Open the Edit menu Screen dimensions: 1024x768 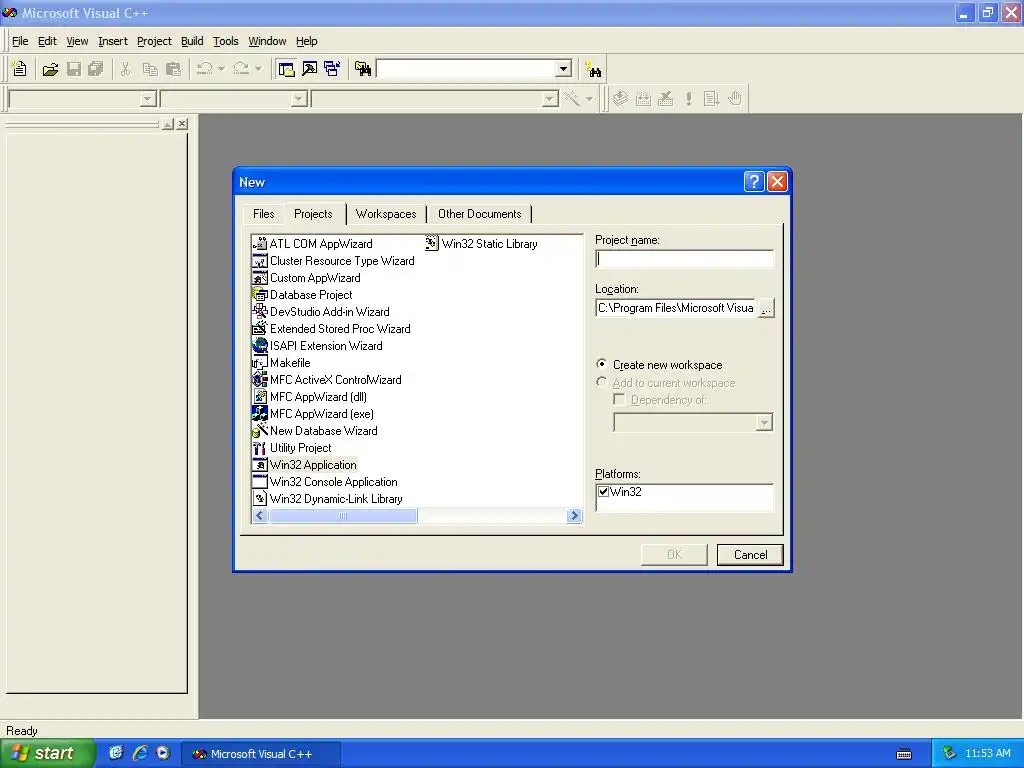pos(47,41)
